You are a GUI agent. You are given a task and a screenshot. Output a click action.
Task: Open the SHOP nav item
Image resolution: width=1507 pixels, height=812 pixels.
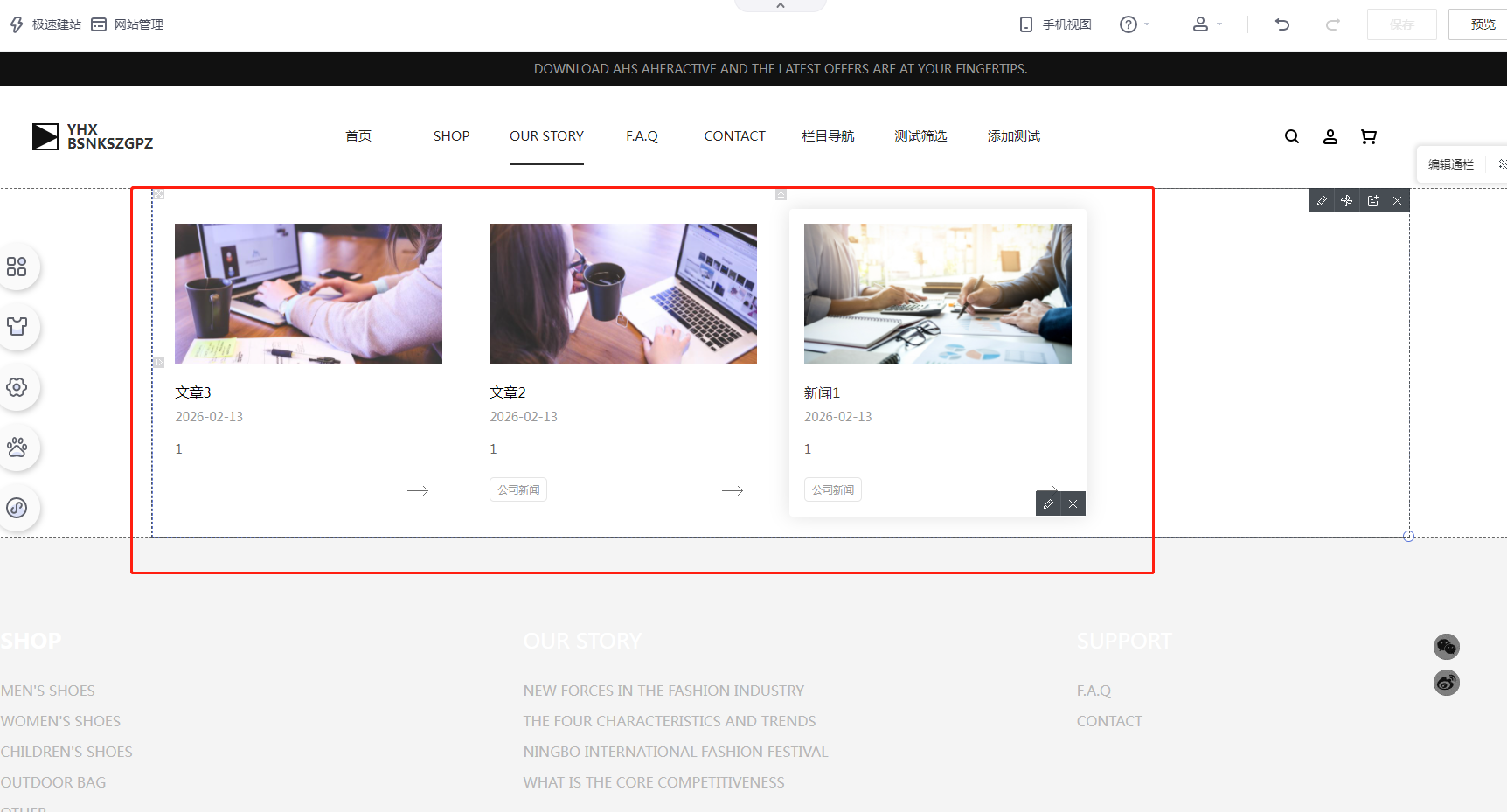click(x=451, y=136)
